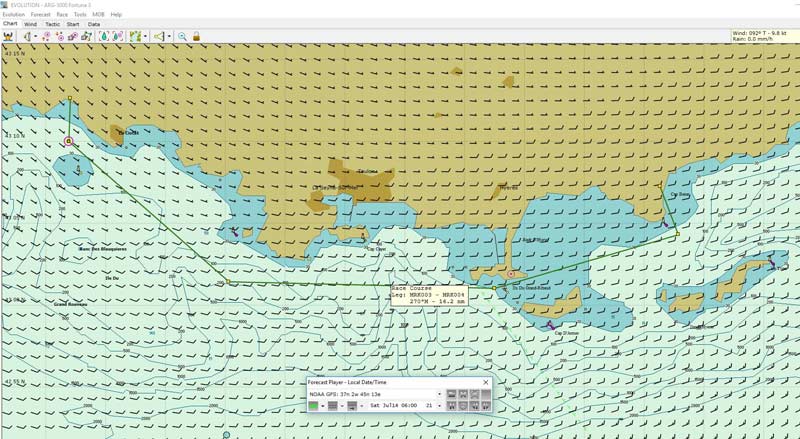Click the Sat Jul14 06:00 date field
This screenshot has height=439, width=800.
(393, 406)
